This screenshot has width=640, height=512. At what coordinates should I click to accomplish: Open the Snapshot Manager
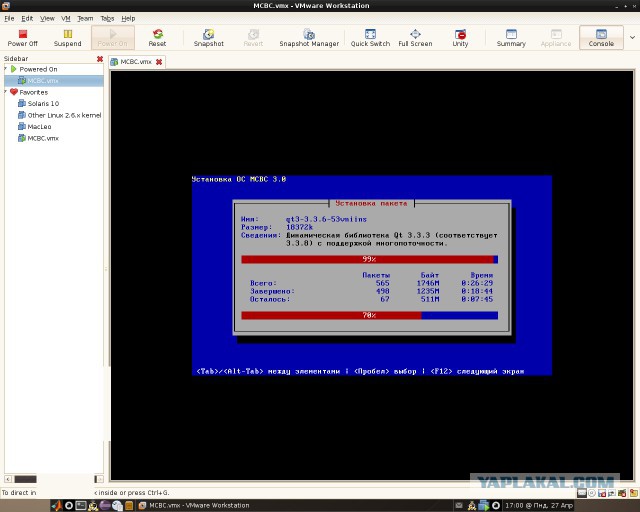click(x=309, y=38)
